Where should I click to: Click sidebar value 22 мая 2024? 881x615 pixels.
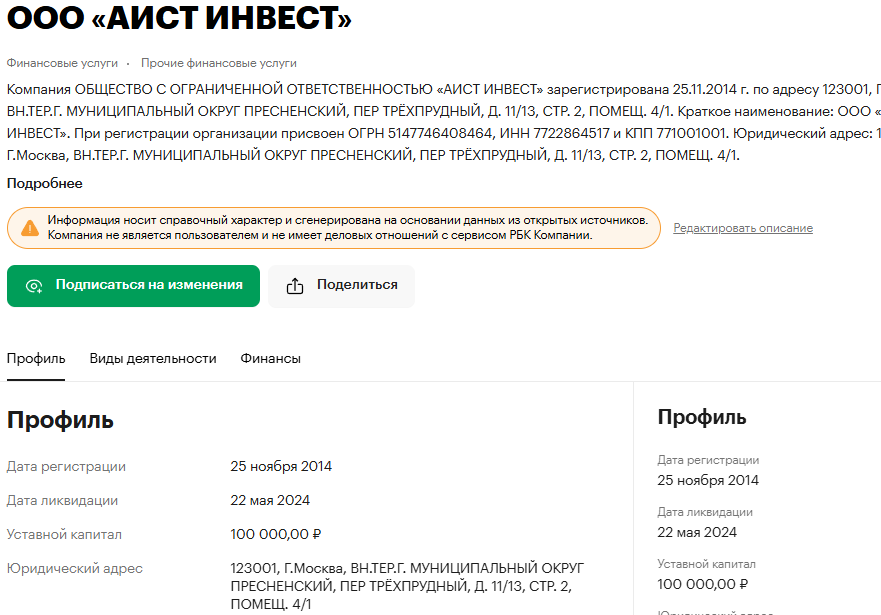tap(697, 532)
